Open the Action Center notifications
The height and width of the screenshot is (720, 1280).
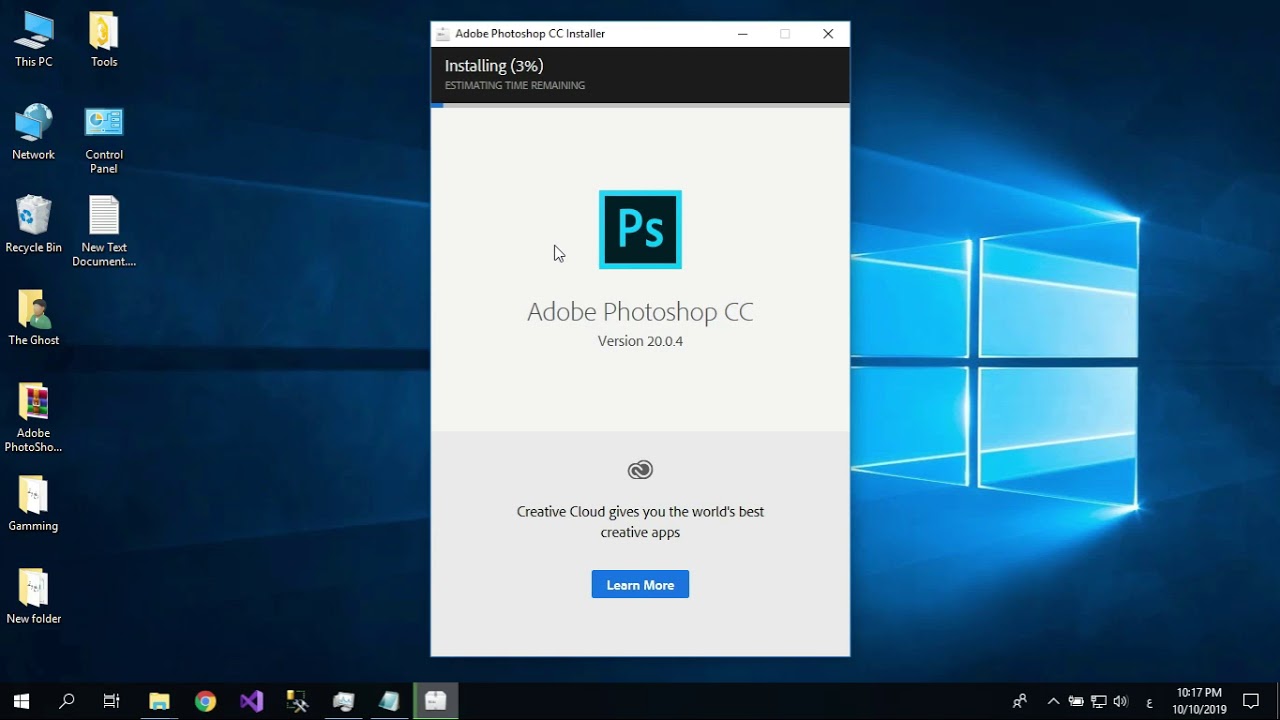1251,701
